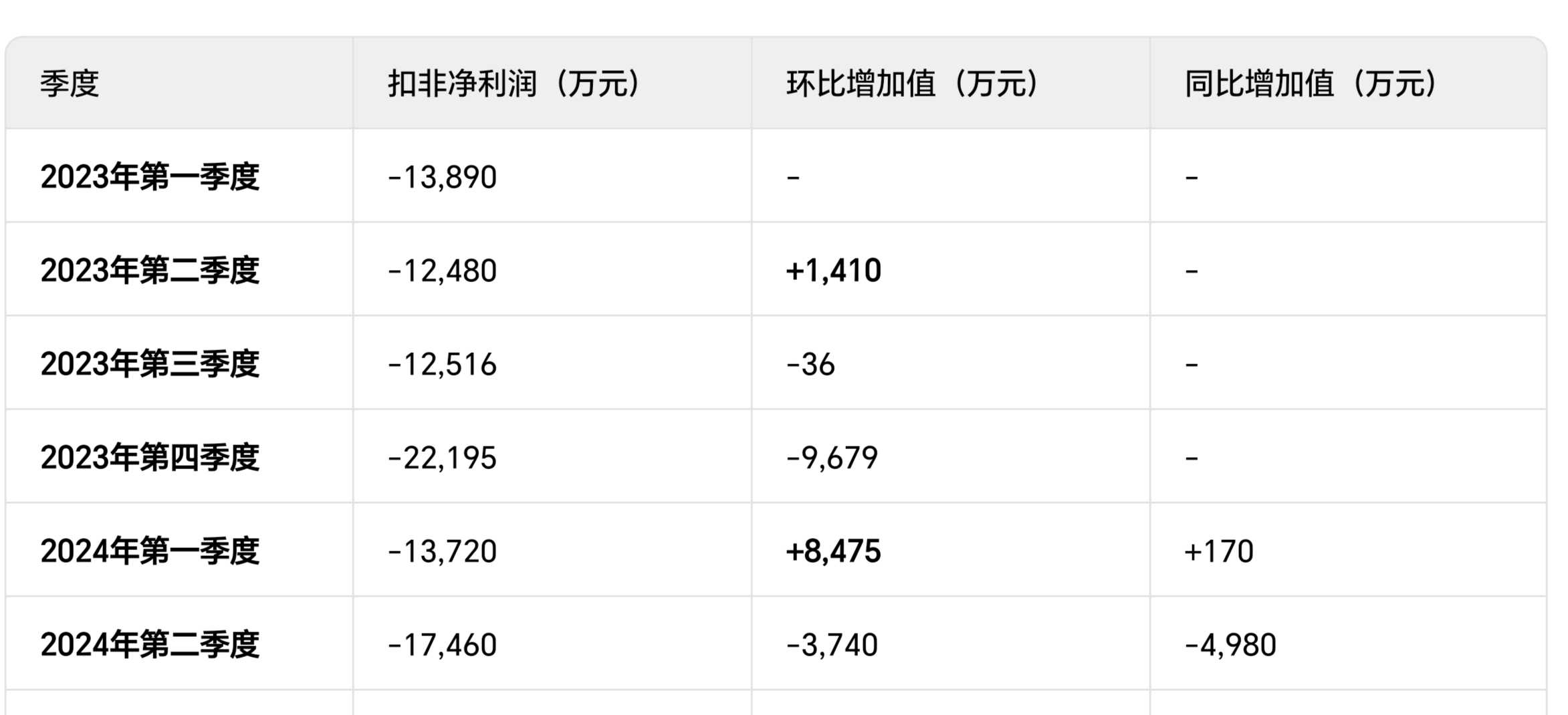Select the -36 quarter-over-quarter cell

(810, 364)
